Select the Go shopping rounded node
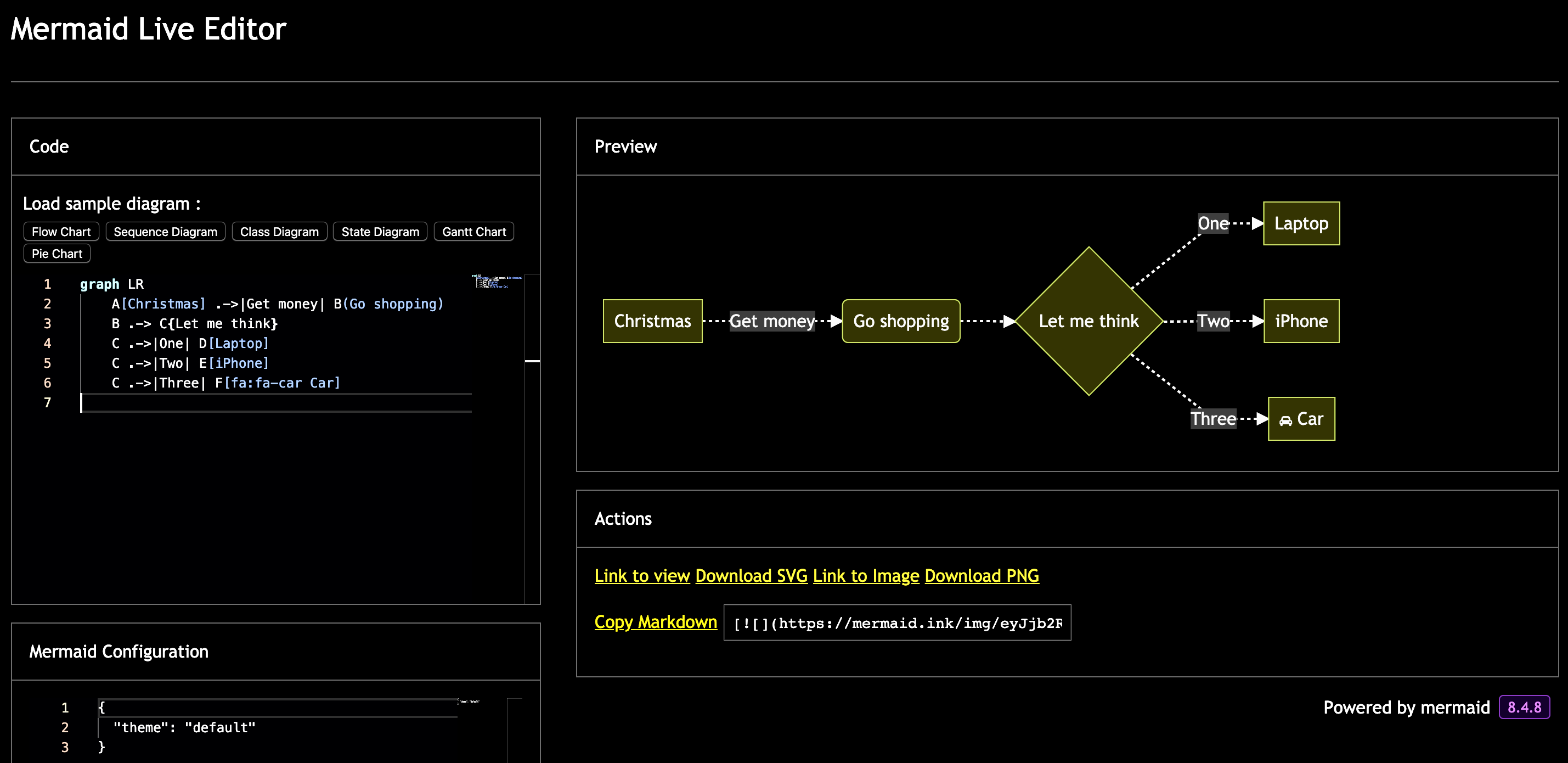1568x763 pixels. (x=900, y=321)
